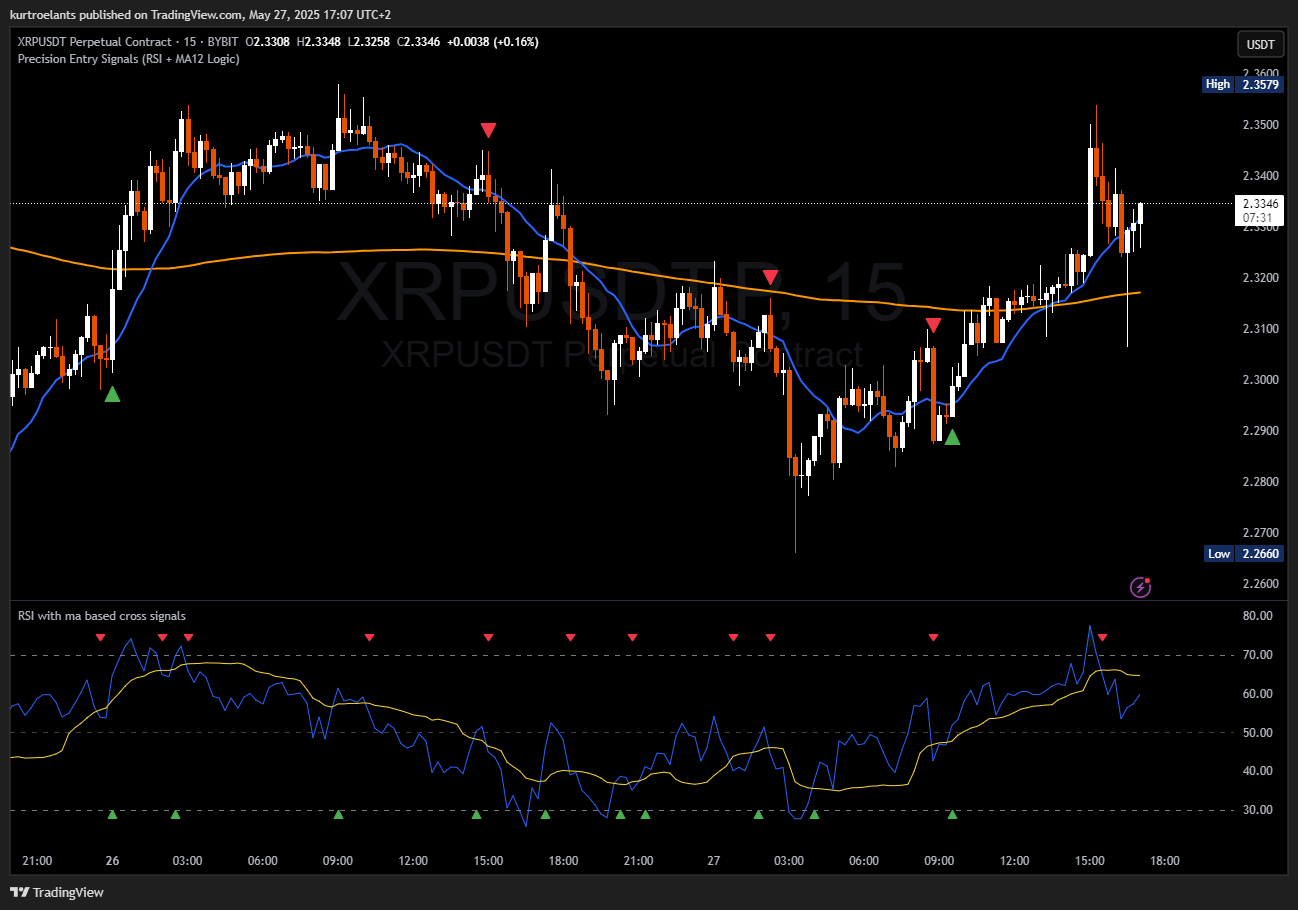Click the 27 date label on the time axis

pos(714,861)
